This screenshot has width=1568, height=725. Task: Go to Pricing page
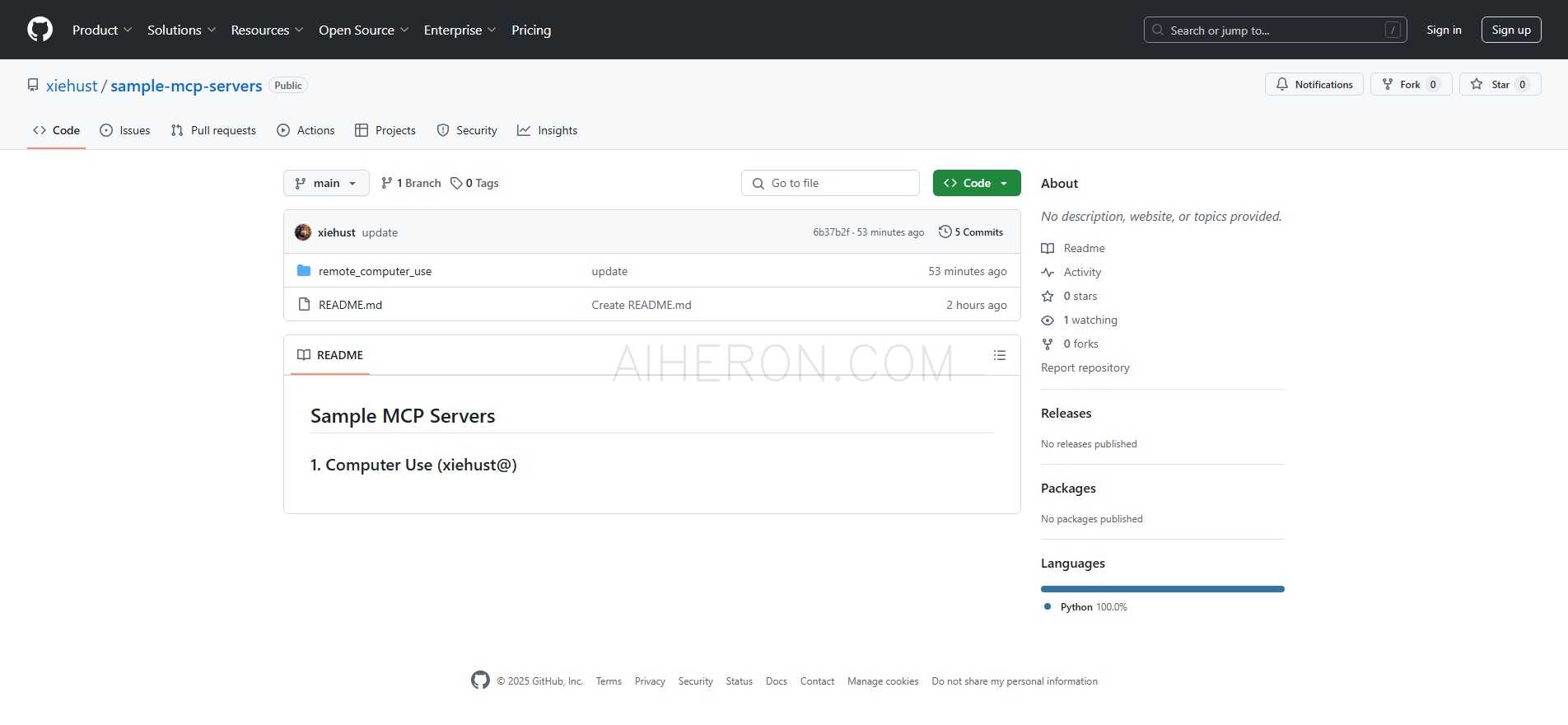point(531,30)
